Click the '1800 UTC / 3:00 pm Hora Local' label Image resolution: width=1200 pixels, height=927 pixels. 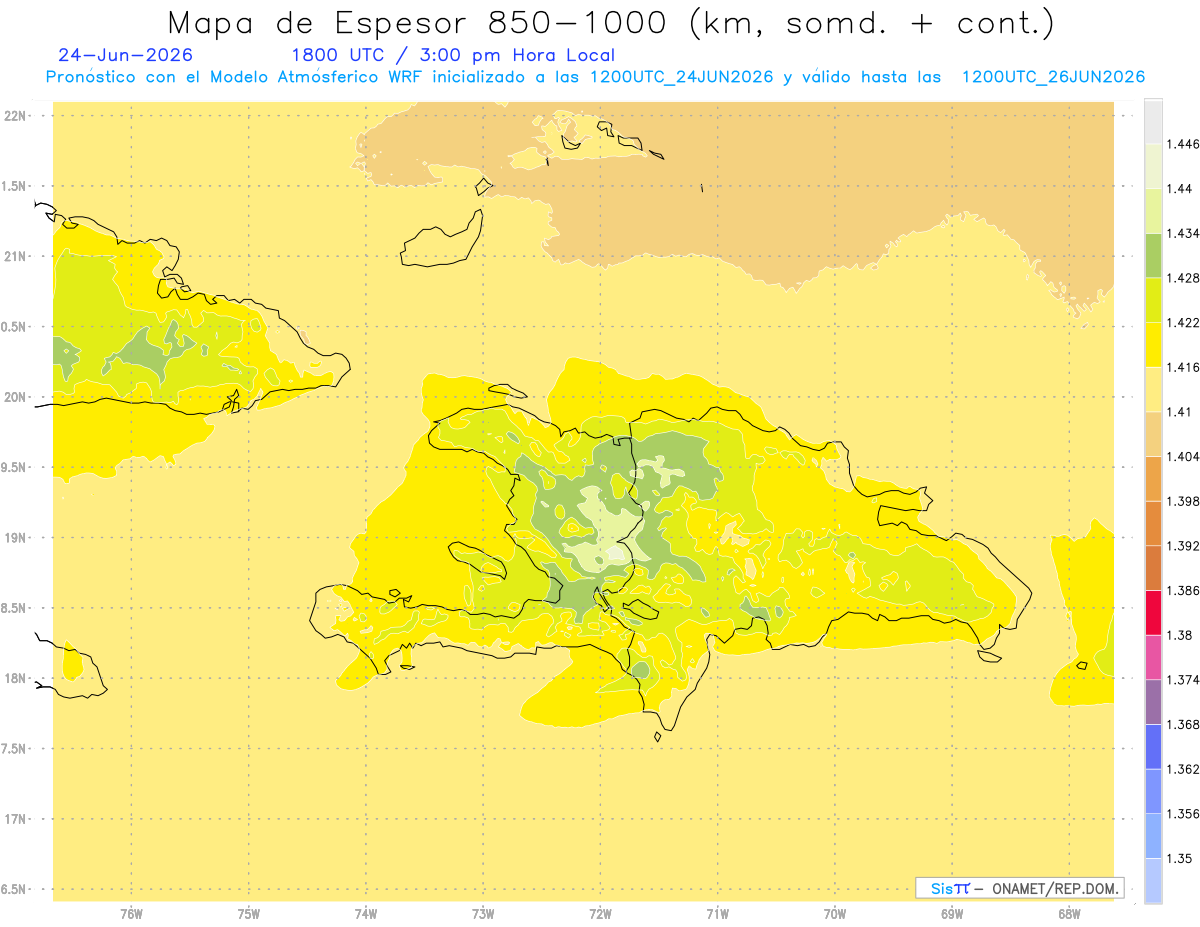[x=453, y=56]
